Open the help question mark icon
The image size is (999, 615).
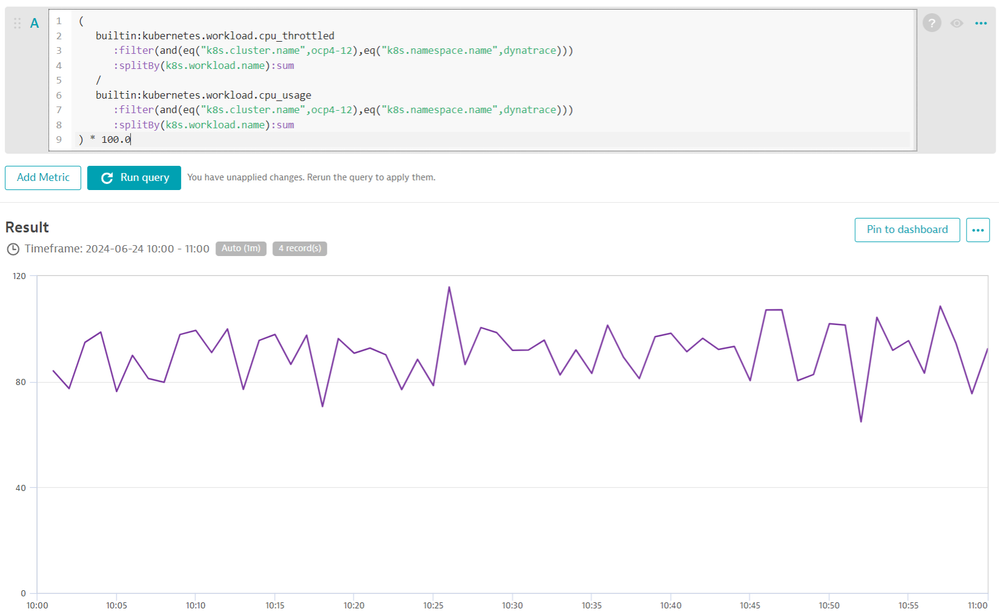pos(931,24)
